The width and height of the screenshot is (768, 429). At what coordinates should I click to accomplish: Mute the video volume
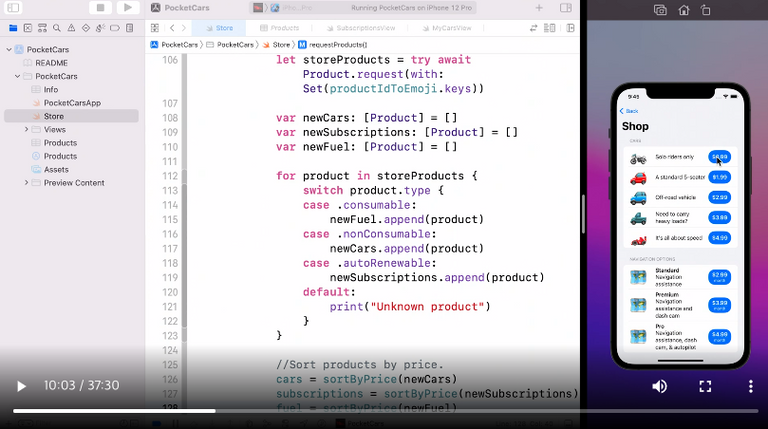[x=659, y=386]
